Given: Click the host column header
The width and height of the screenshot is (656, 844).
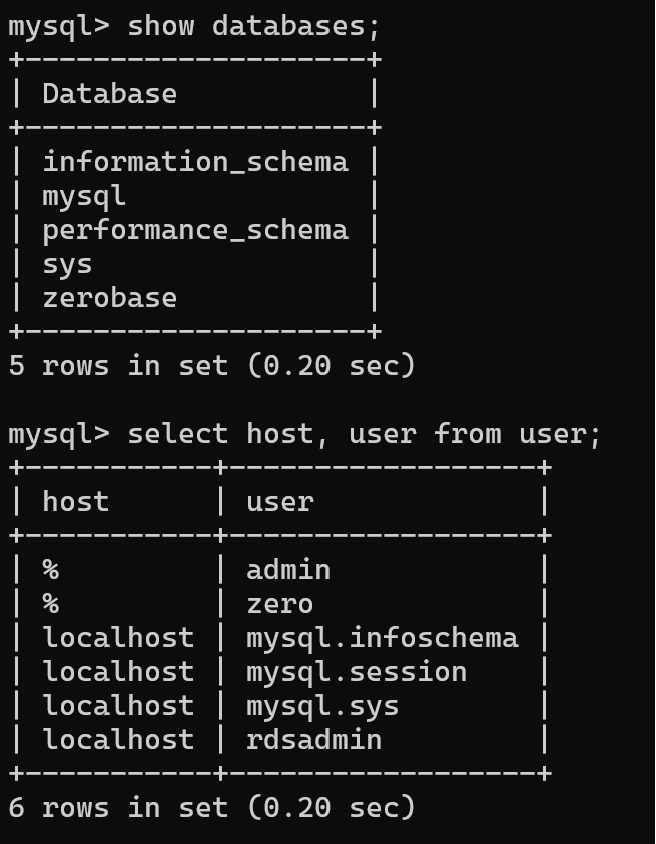Looking at the screenshot, I should pyautogui.click(x=75, y=502).
